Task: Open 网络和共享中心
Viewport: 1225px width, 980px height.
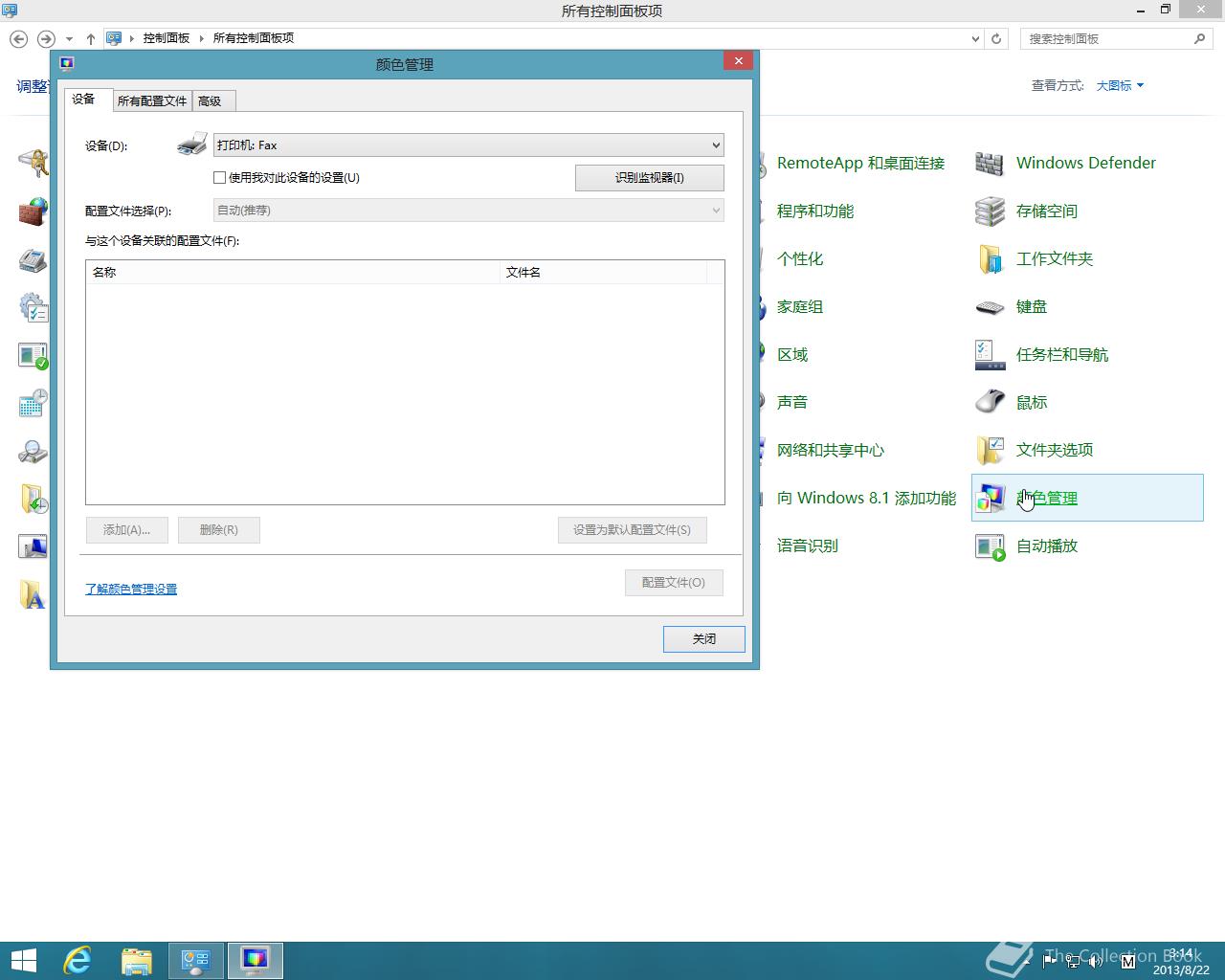Action: coord(831,451)
